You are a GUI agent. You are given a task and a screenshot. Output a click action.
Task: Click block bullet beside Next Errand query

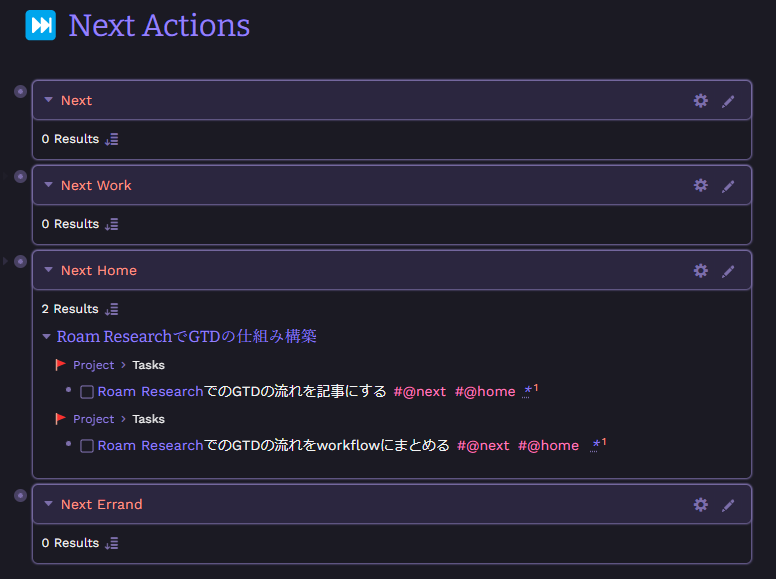20,495
